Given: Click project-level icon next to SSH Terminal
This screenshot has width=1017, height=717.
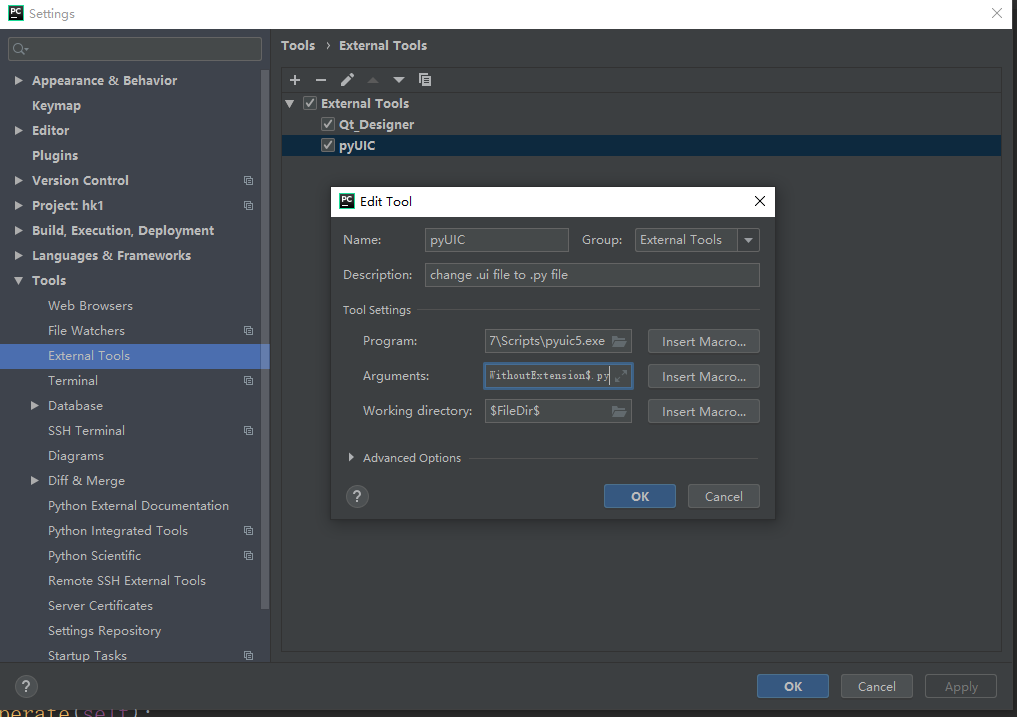Looking at the screenshot, I should 248,431.
